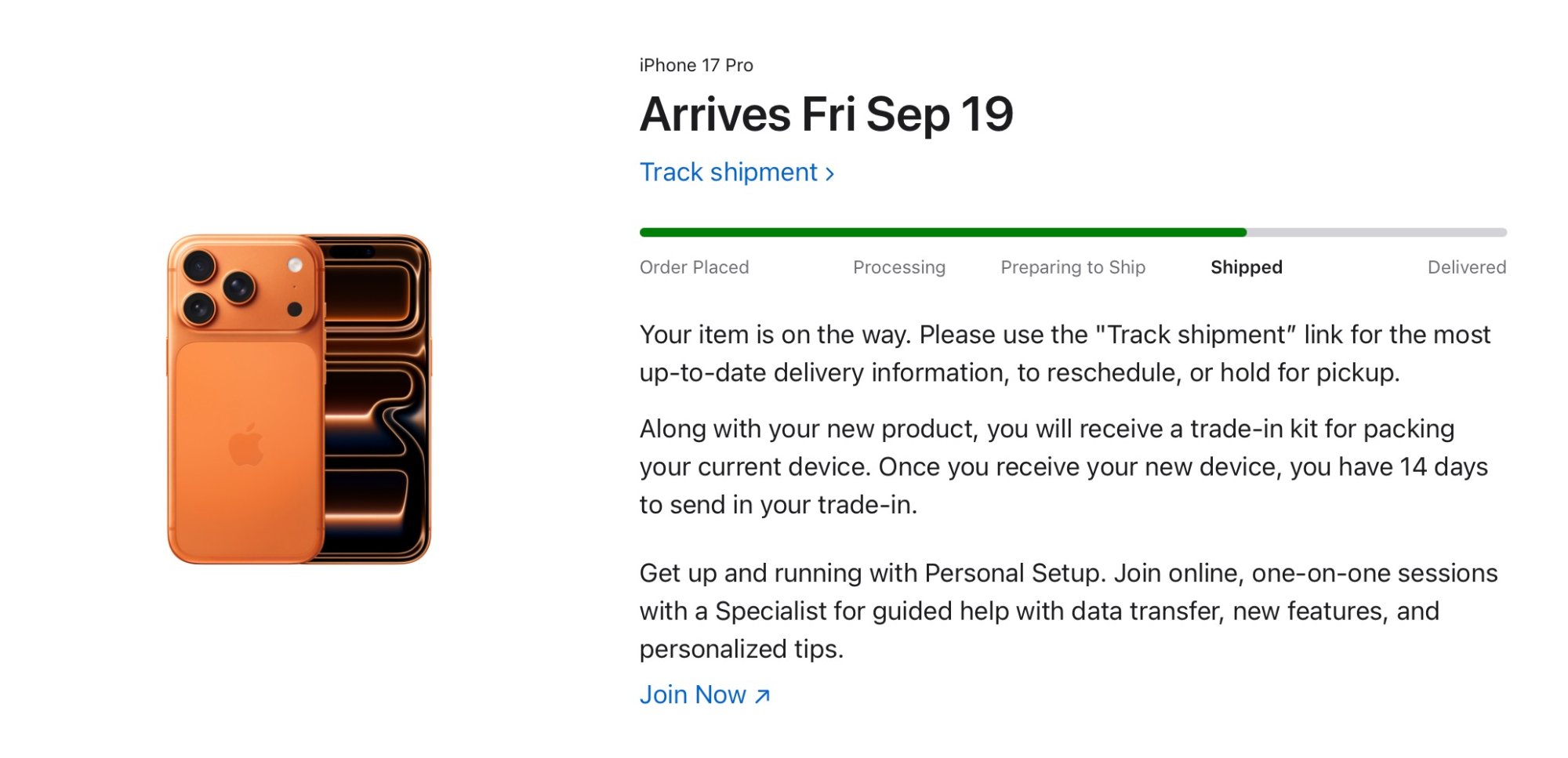Click the Track shipment link
The image size is (1568, 758).
point(728,172)
